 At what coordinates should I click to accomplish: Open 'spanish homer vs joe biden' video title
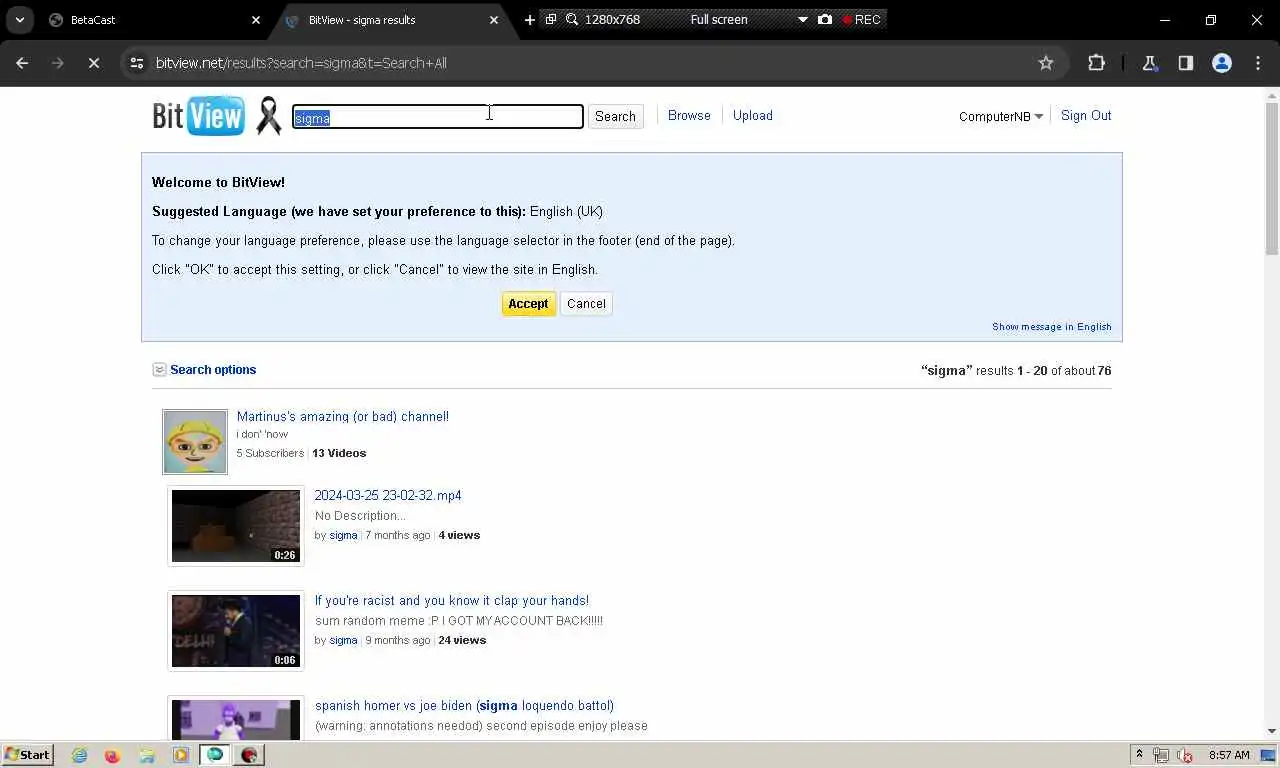464,706
